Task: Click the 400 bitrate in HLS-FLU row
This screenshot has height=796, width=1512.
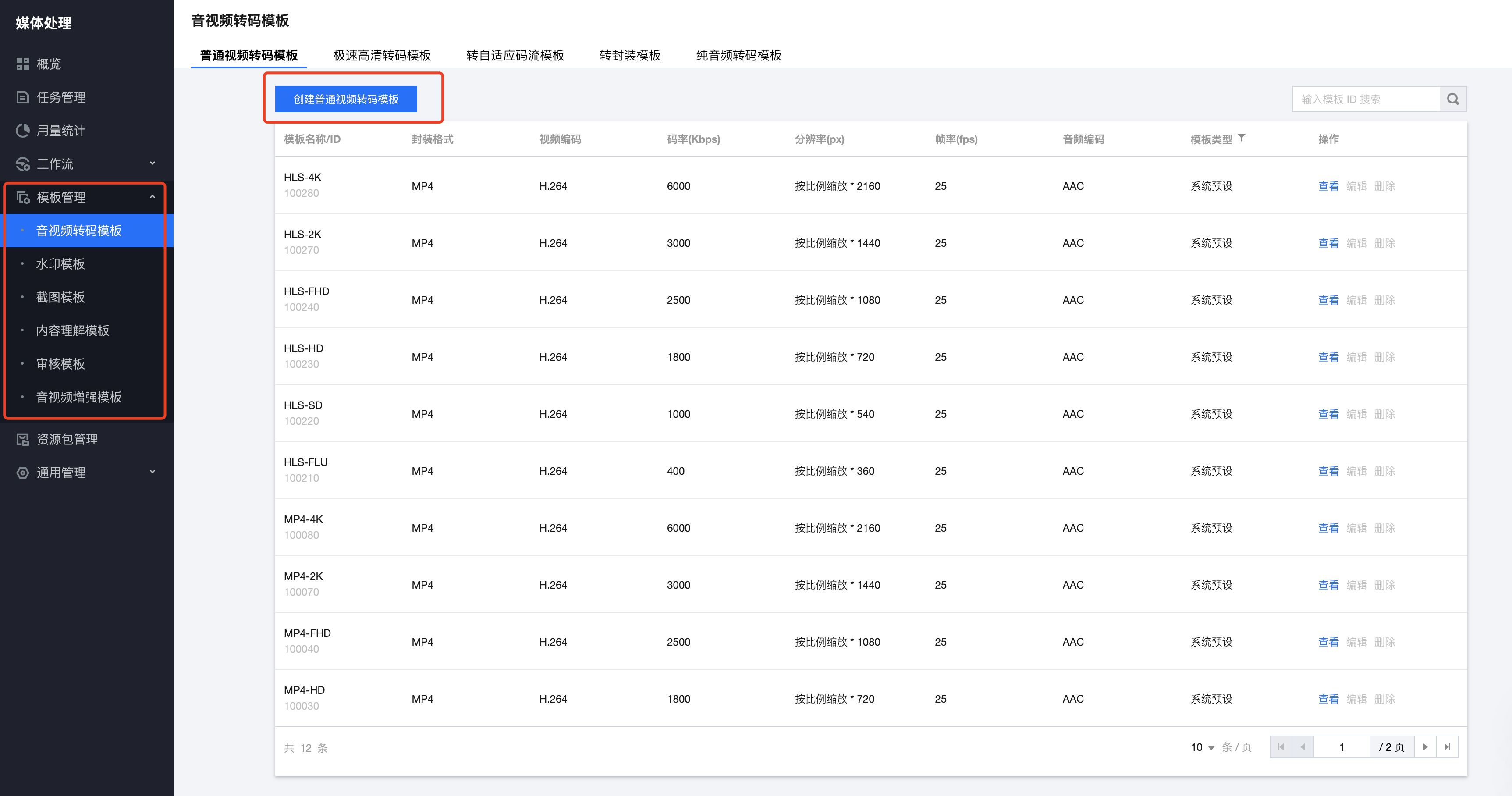Action: click(x=676, y=471)
